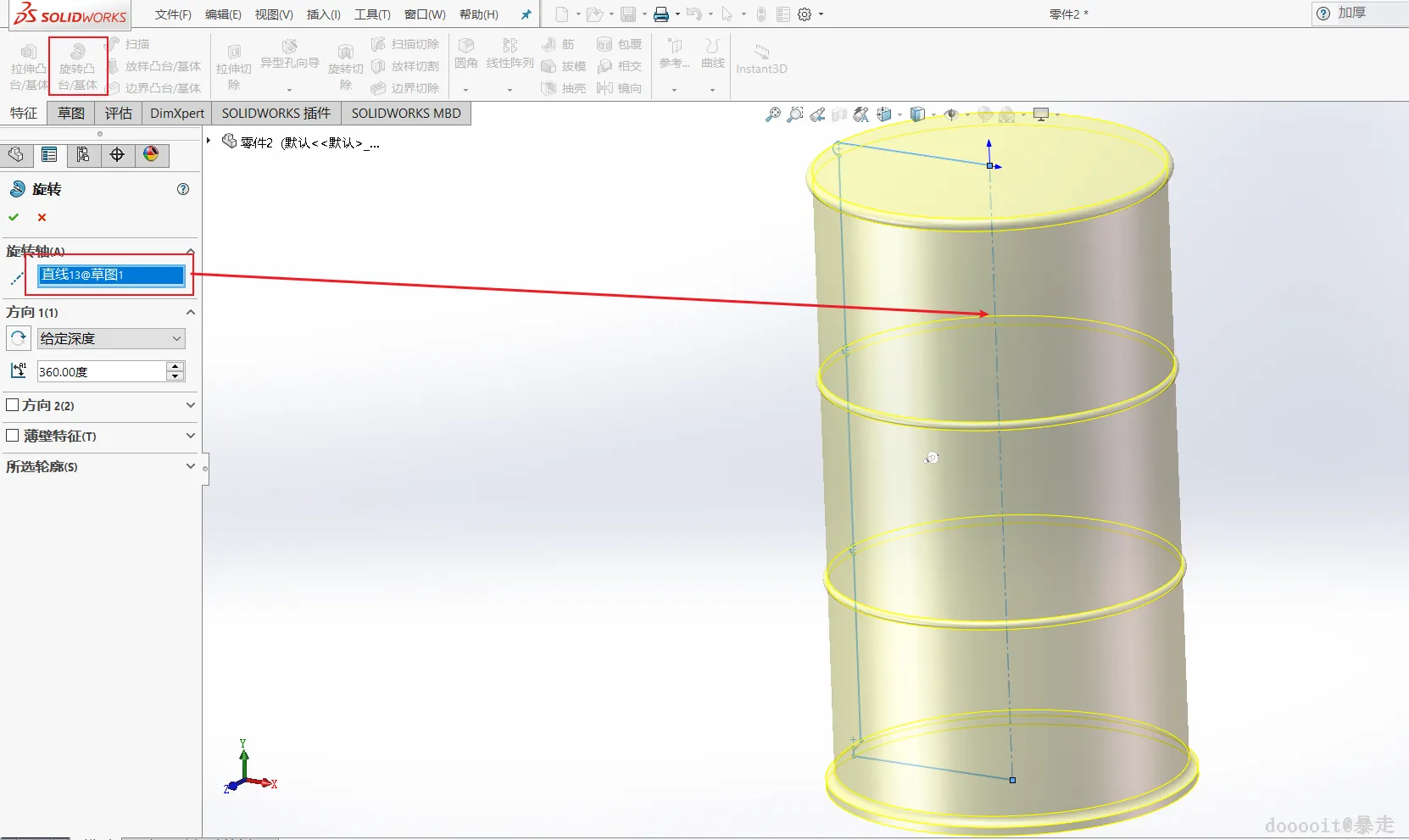Open the 给定深度 end condition dropdown
This screenshot has width=1409, height=840.
tap(110, 338)
